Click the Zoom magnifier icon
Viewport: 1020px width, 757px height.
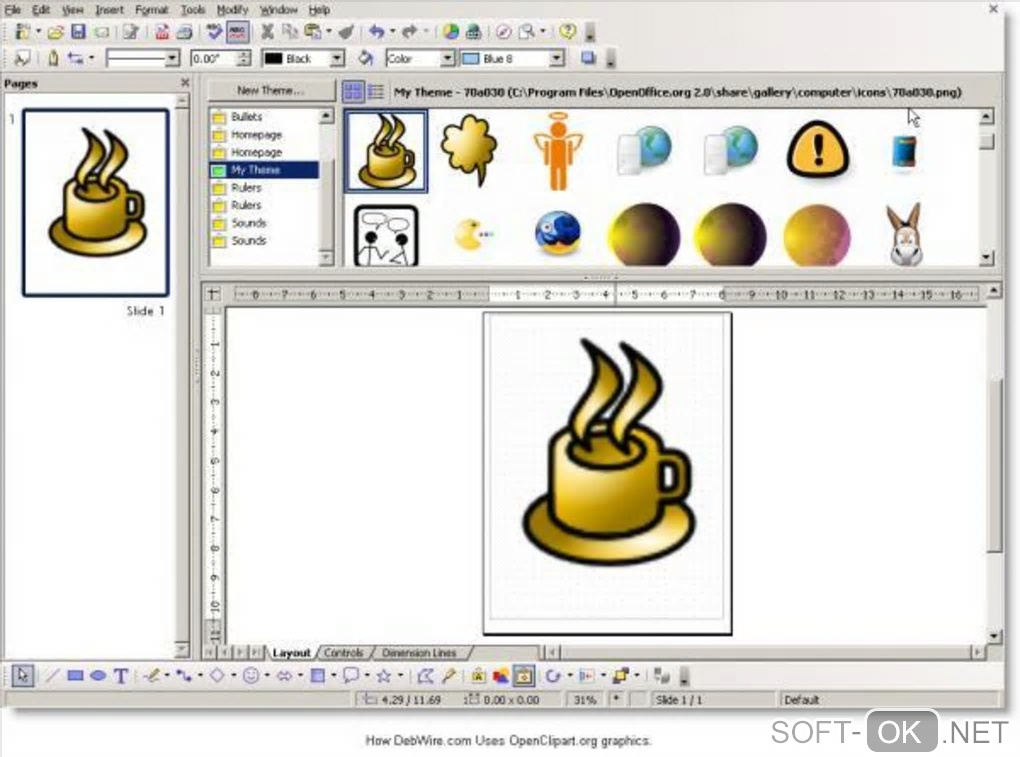click(x=527, y=31)
